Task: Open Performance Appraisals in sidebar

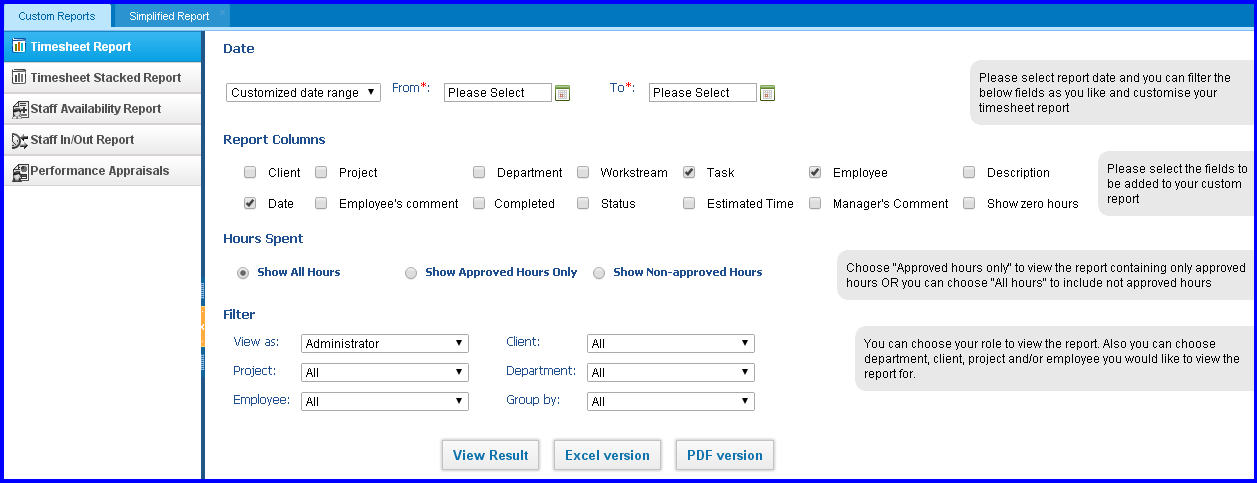Action: pyautogui.click(x=103, y=170)
